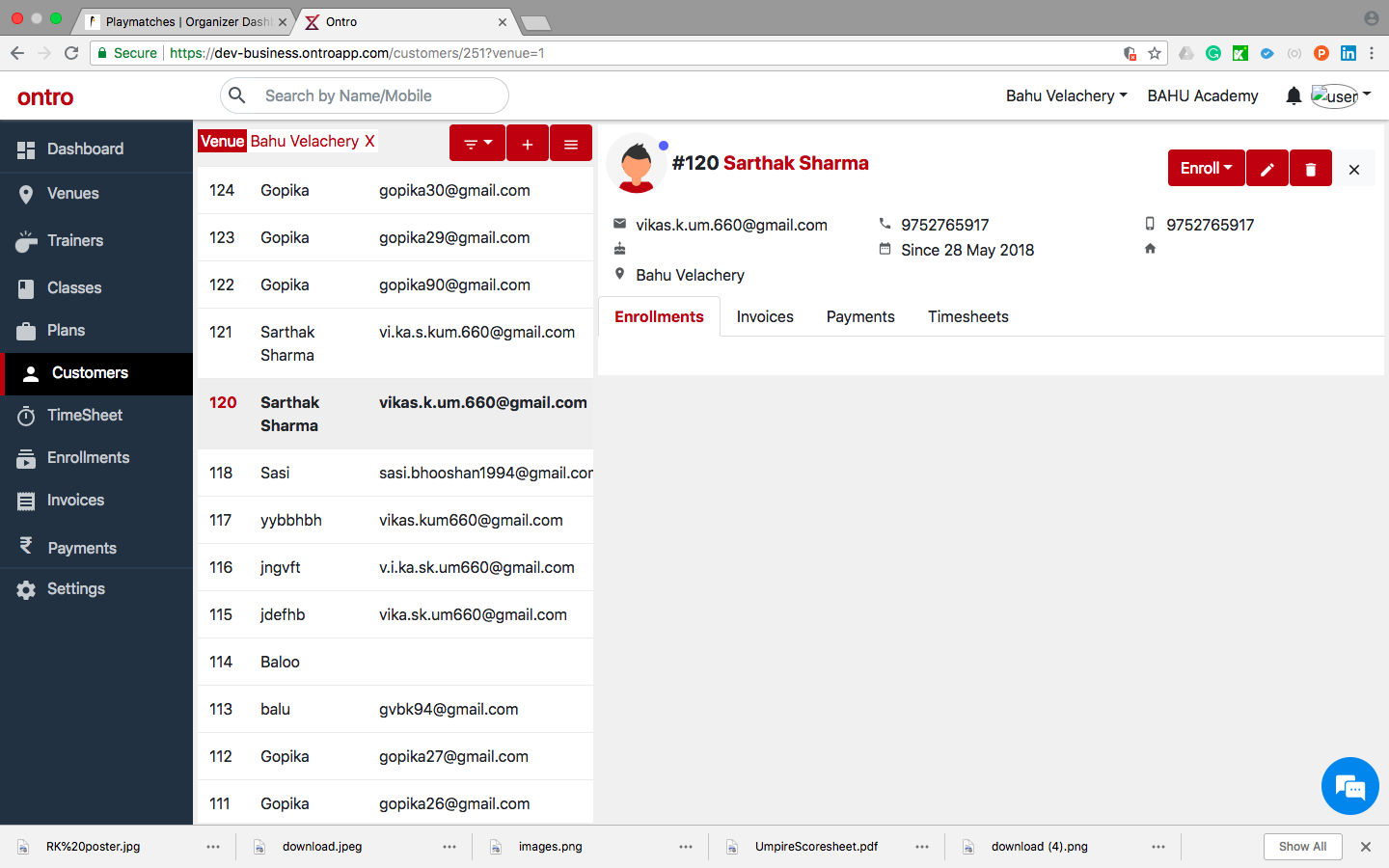Edit customer with the pencil button

1267,169
